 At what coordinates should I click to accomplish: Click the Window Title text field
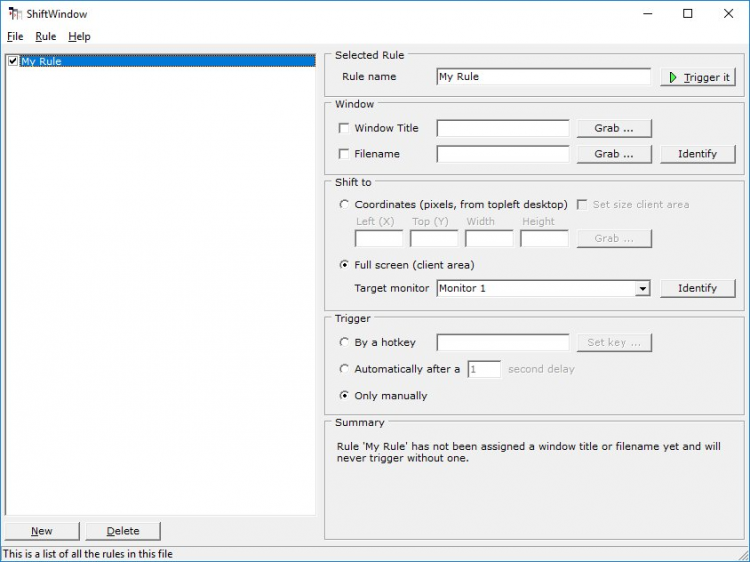(x=503, y=128)
